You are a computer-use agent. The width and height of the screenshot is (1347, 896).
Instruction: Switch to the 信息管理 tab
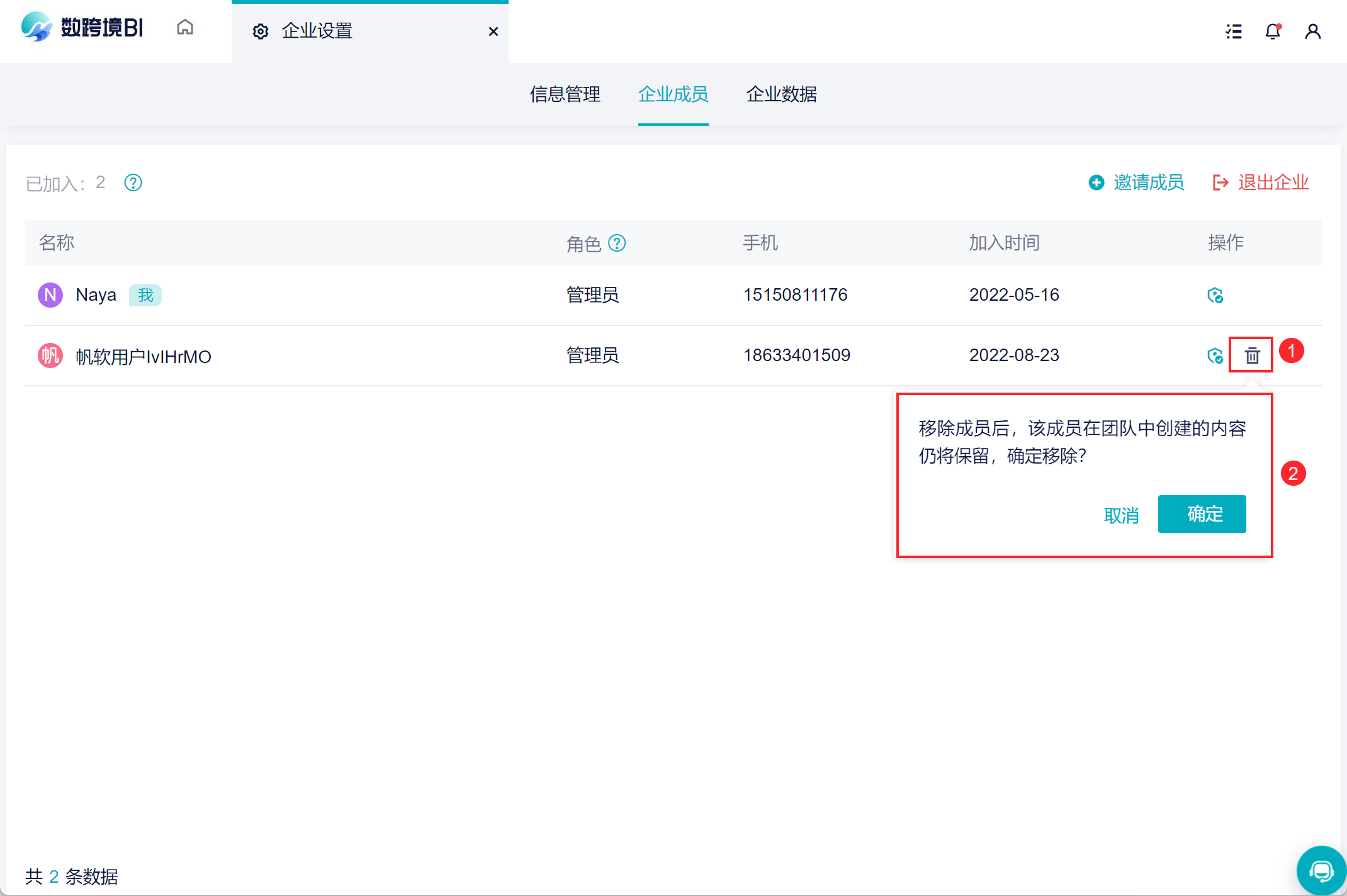[565, 94]
